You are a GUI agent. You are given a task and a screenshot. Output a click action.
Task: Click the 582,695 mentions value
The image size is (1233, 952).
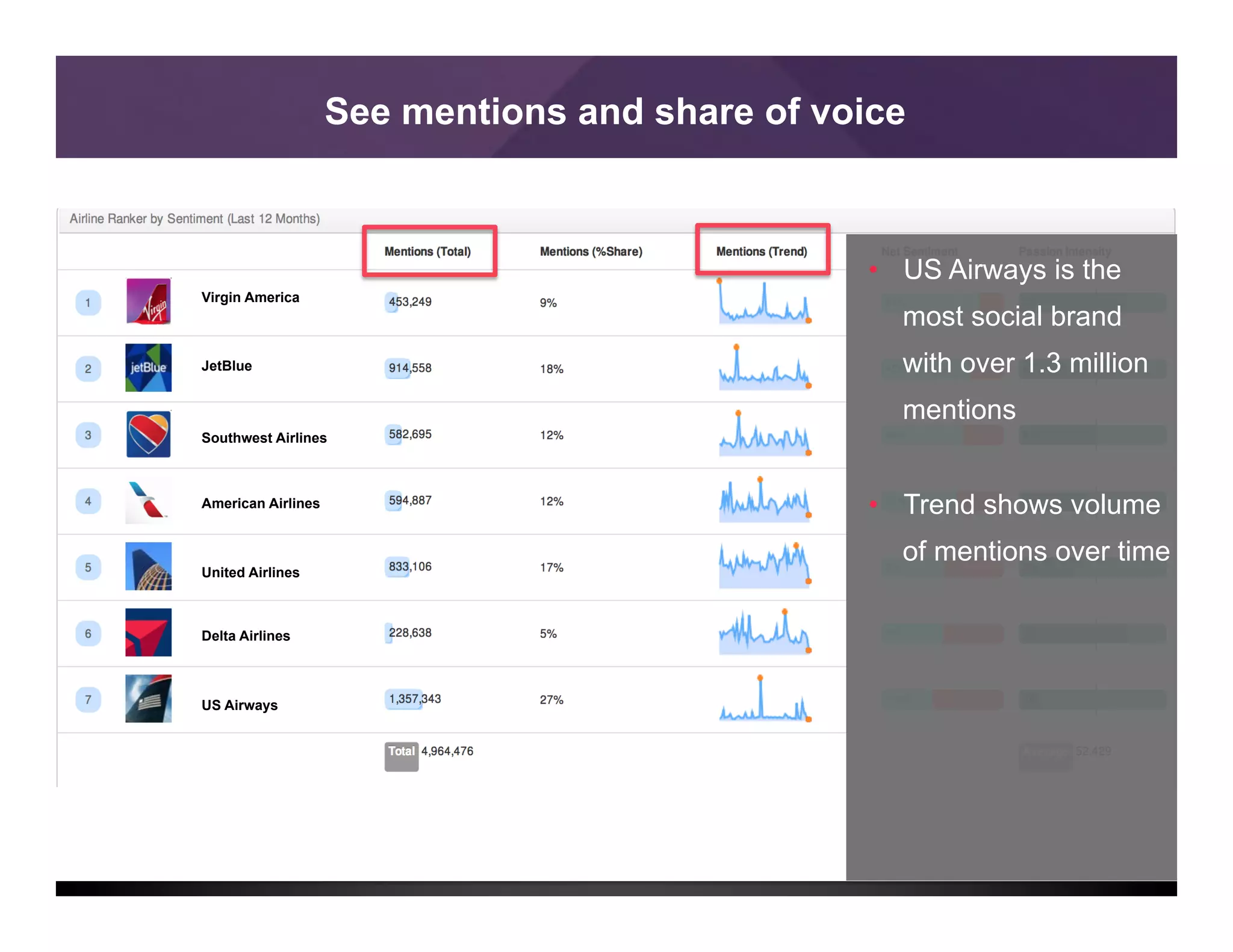409,434
